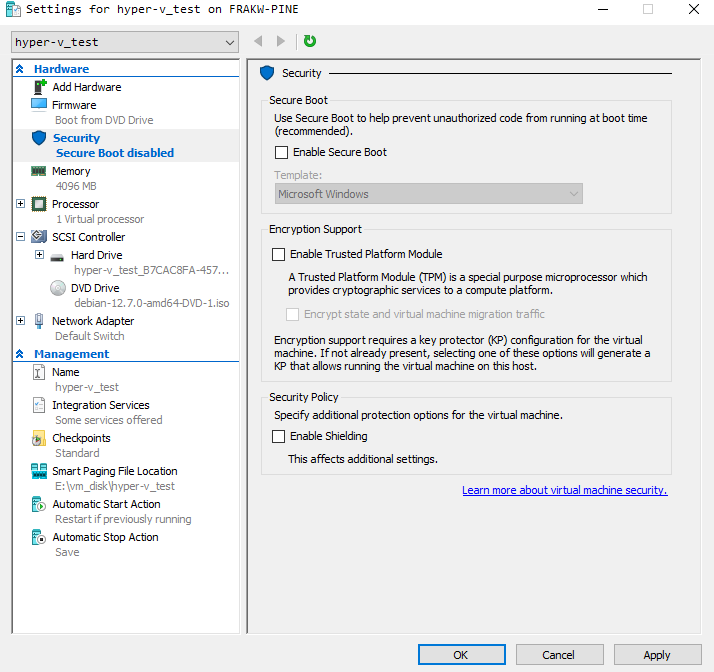Select the Name management item
This screenshot has width=714, height=672.
[x=66, y=372]
